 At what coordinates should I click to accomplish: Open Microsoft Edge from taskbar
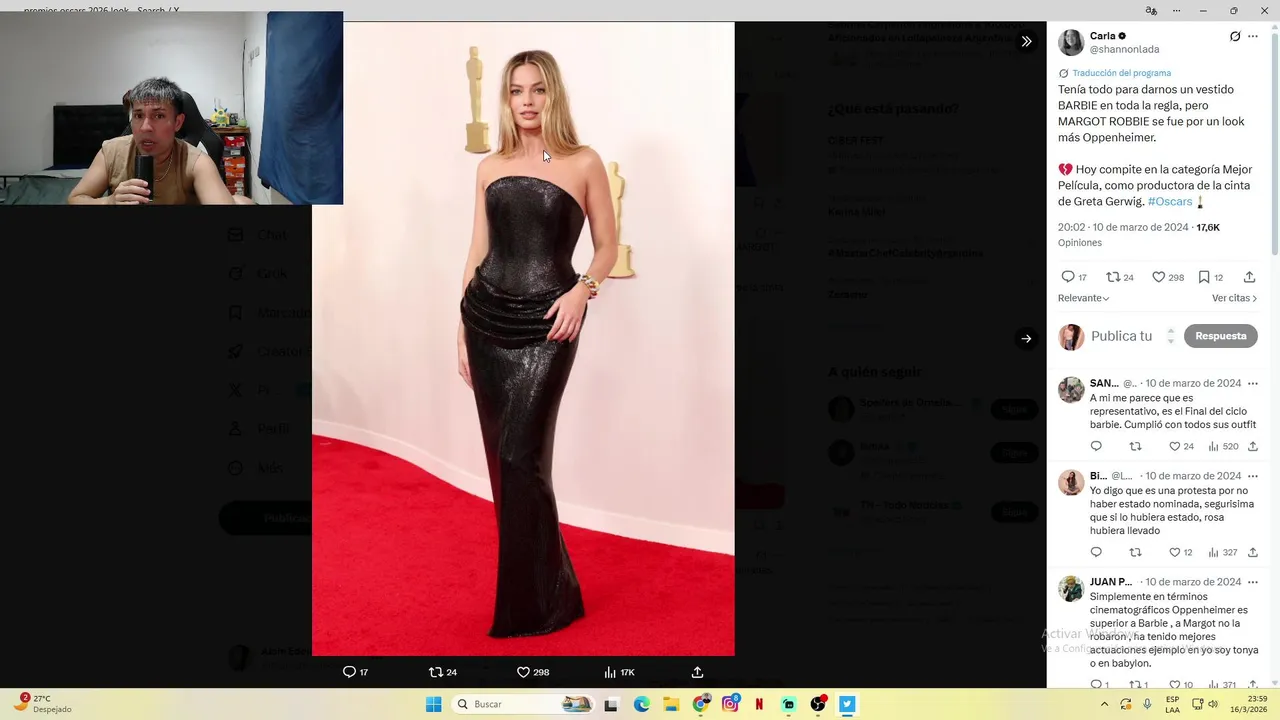tap(641, 704)
